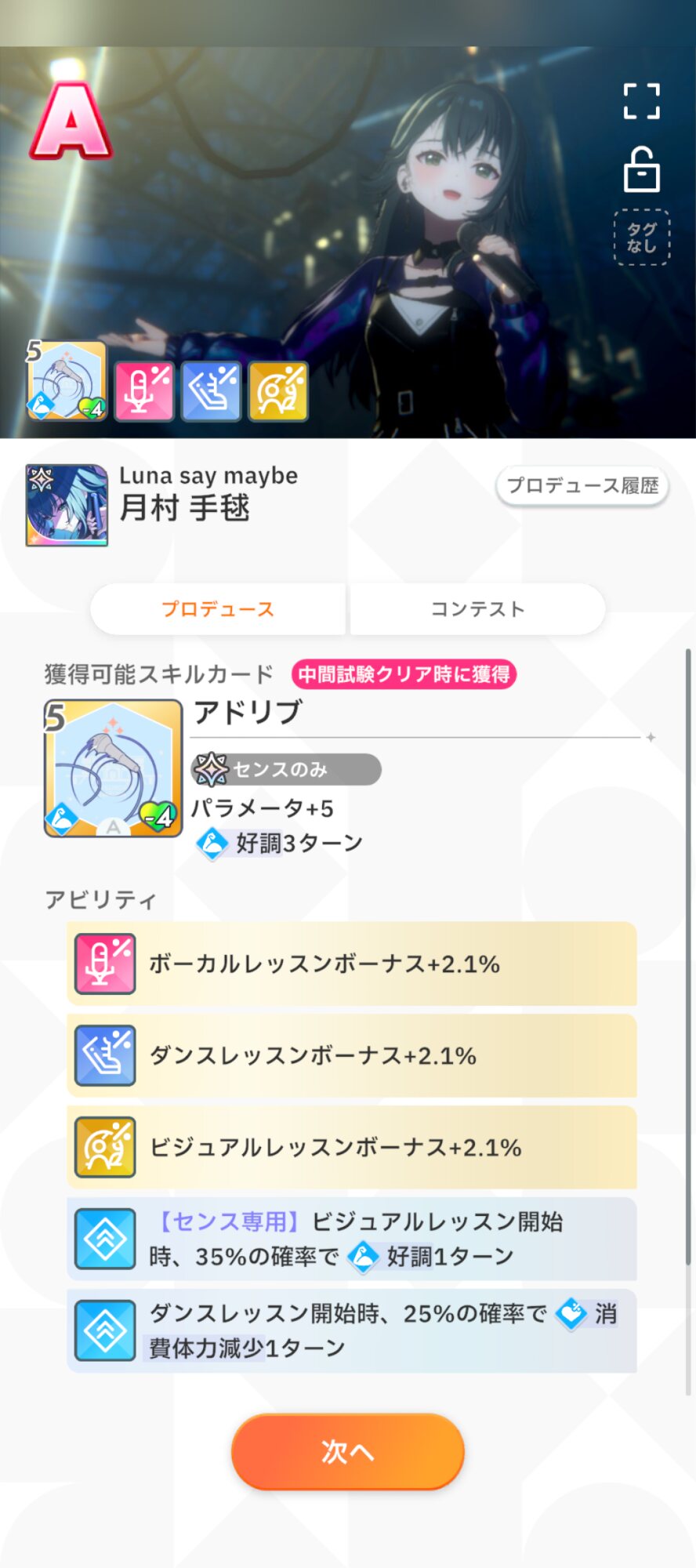The height and width of the screenshot is (1568, 696).
Task: Tap the センスのみ plan badge
Action: click(286, 769)
